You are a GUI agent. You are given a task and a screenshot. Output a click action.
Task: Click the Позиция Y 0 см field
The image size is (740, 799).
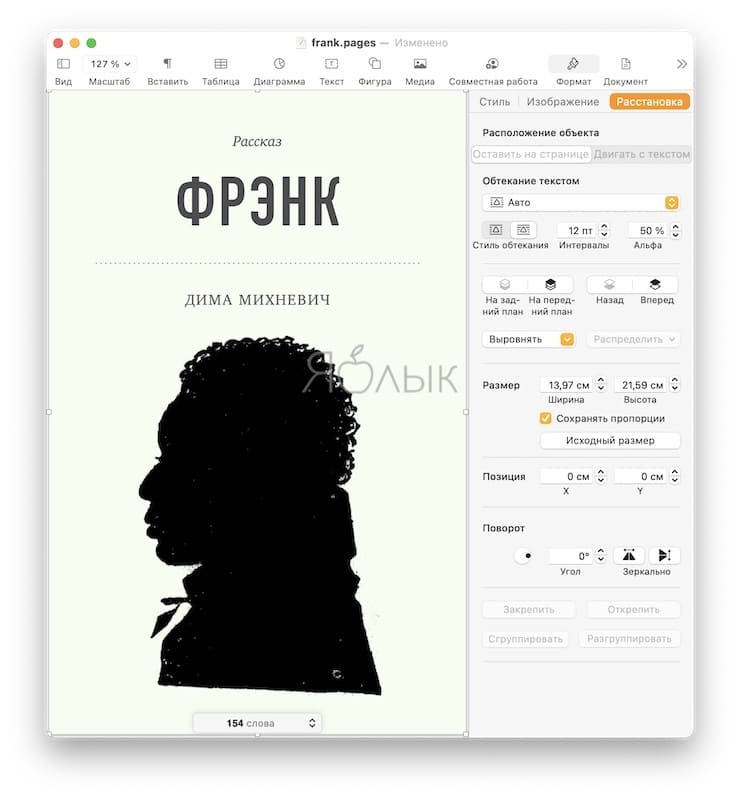641,476
